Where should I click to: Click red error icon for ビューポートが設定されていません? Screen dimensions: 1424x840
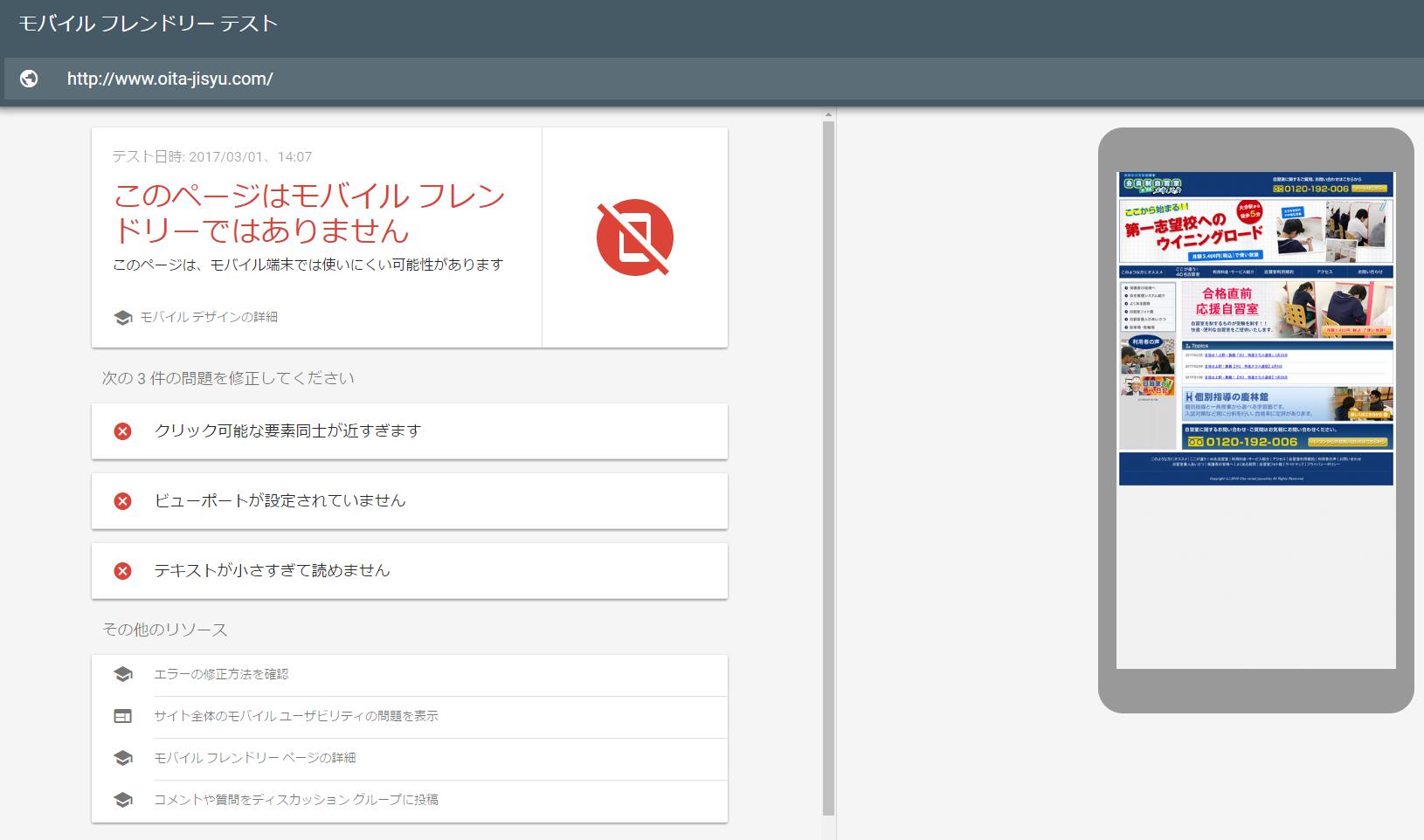123,501
